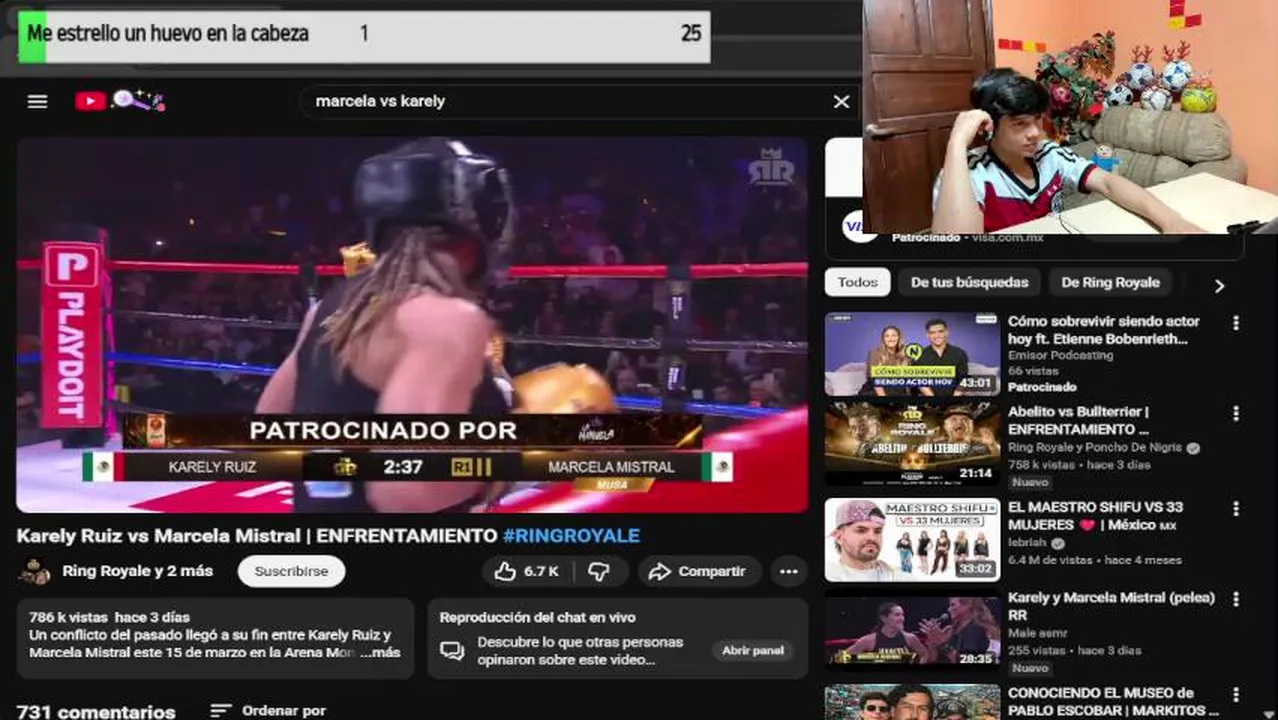1278x720 pixels.
Task: Click the 'Me estrello un huevo' goal bar
Action: click(x=364, y=37)
